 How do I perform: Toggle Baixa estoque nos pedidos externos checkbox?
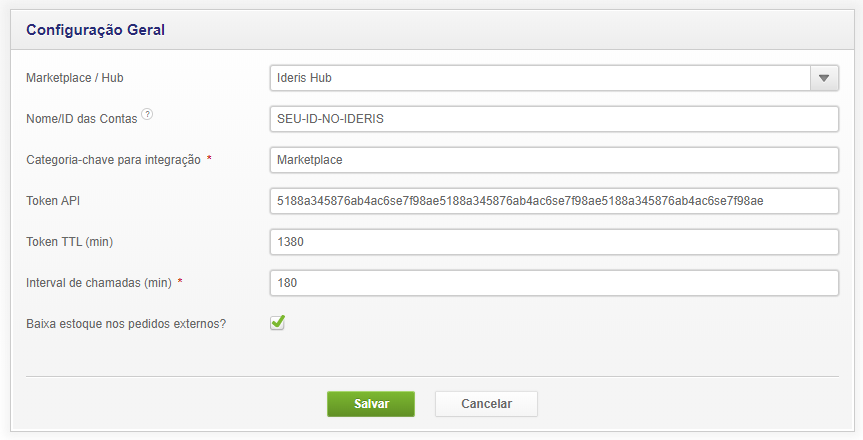[278, 323]
